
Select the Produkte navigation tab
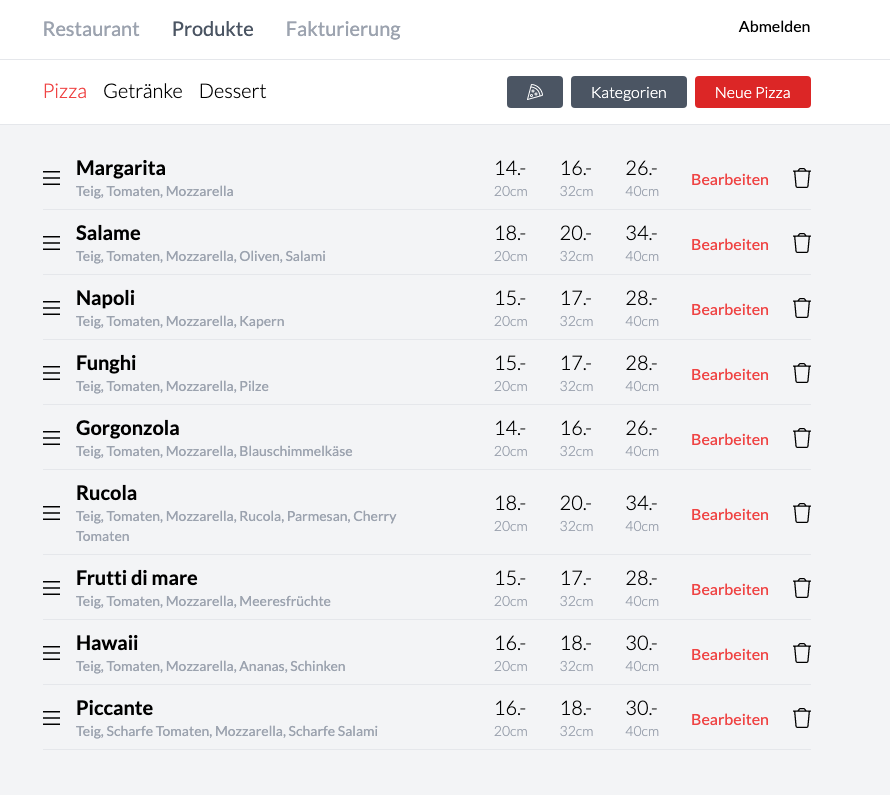213,29
